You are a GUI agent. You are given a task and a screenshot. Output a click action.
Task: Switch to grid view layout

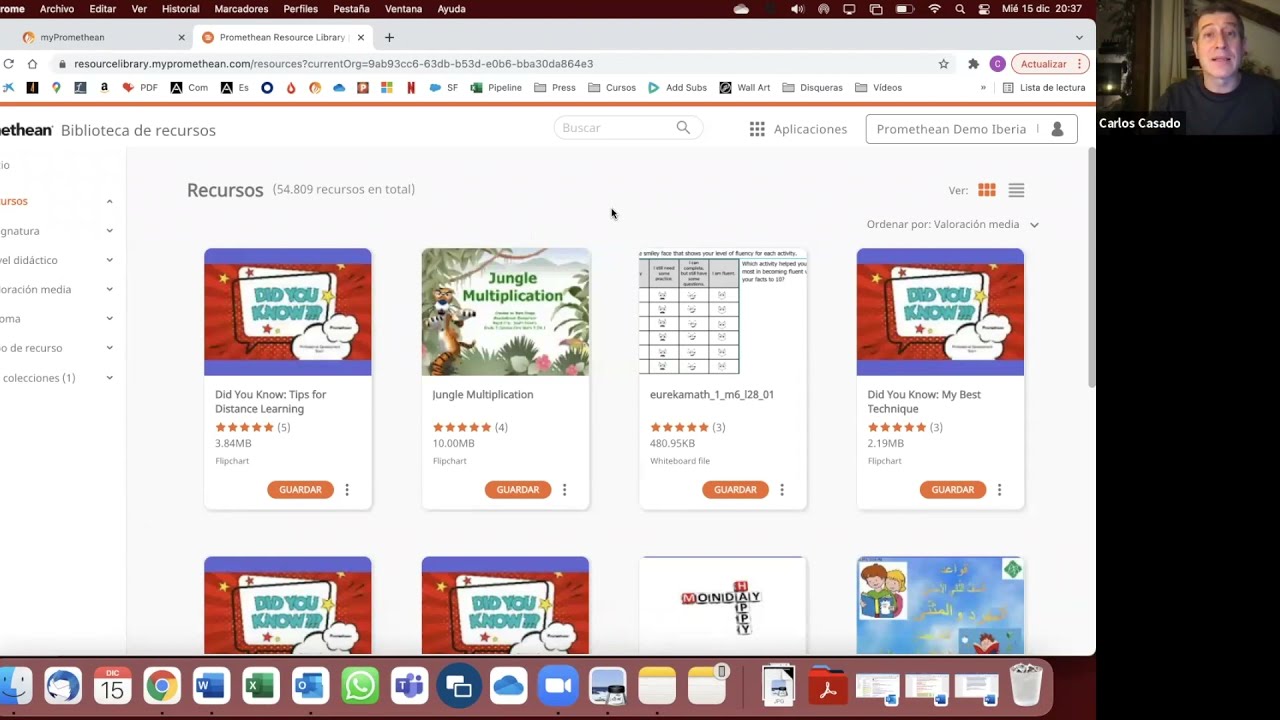[987, 190]
